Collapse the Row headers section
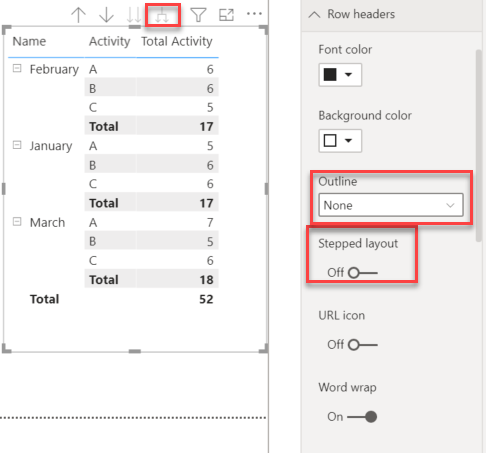Image resolution: width=486 pixels, height=453 pixels. tap(314, 14)
